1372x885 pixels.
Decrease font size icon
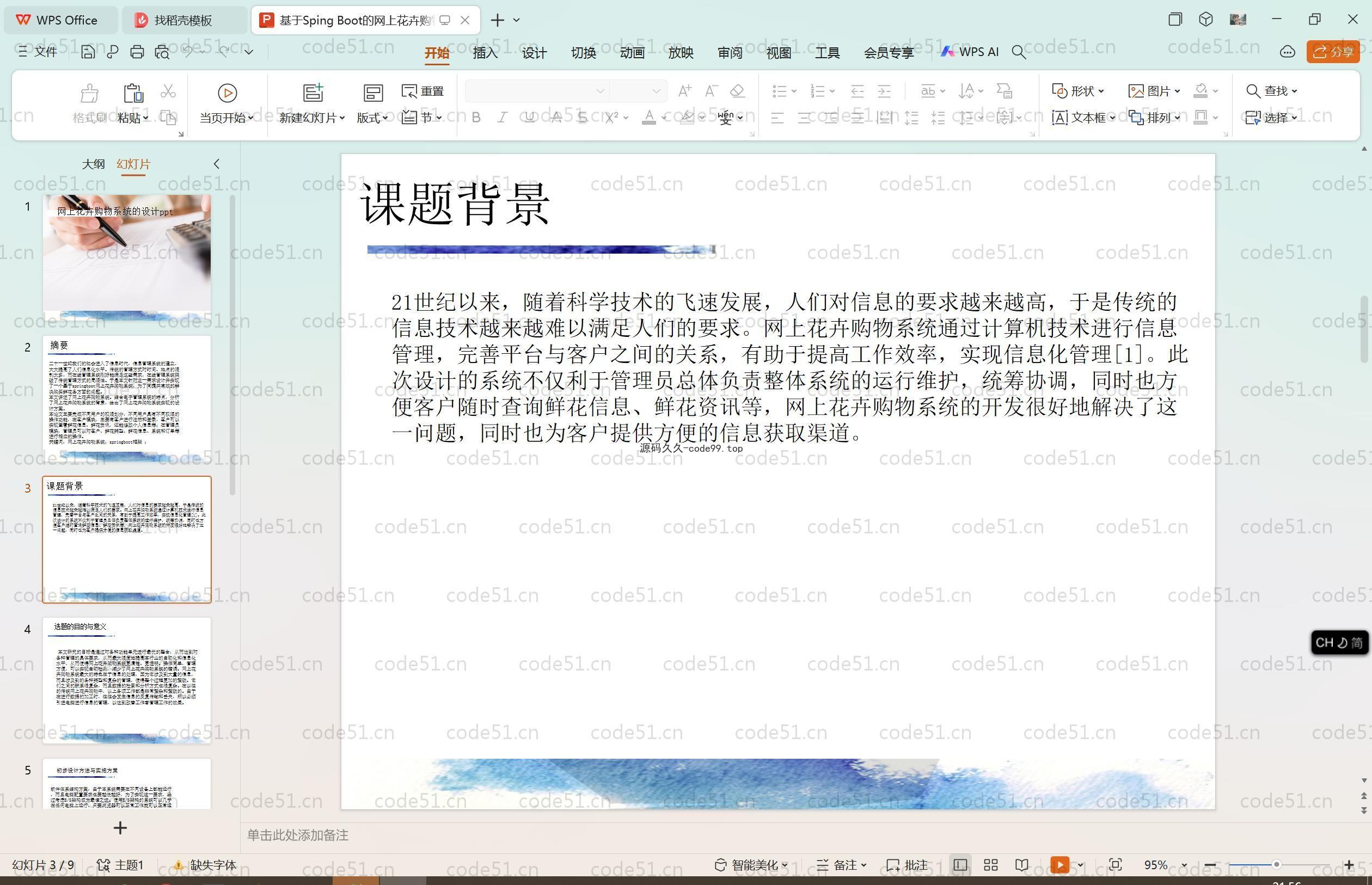click(x=712, y=91)
